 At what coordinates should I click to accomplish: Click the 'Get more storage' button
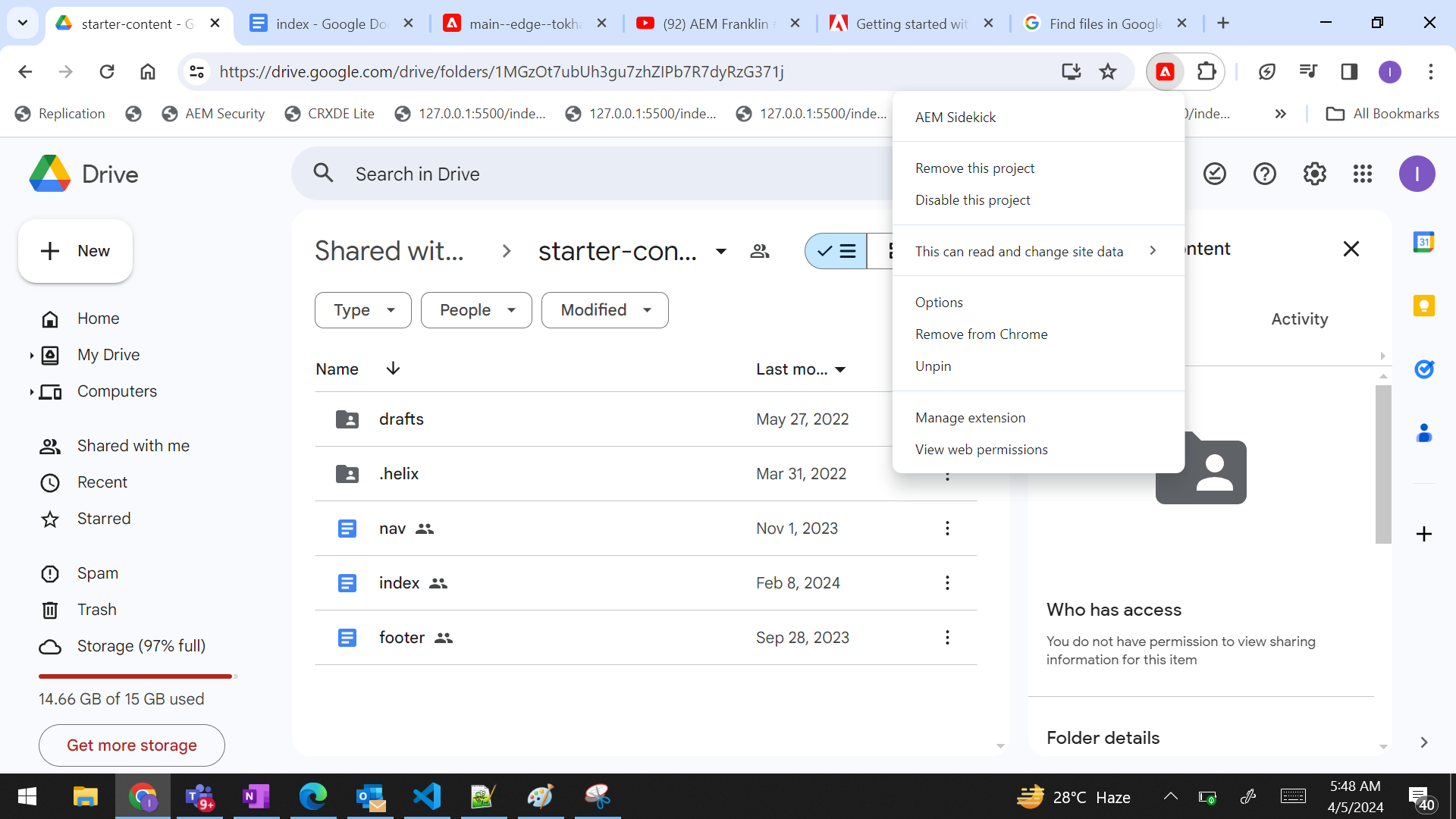[x=130, y=745]
